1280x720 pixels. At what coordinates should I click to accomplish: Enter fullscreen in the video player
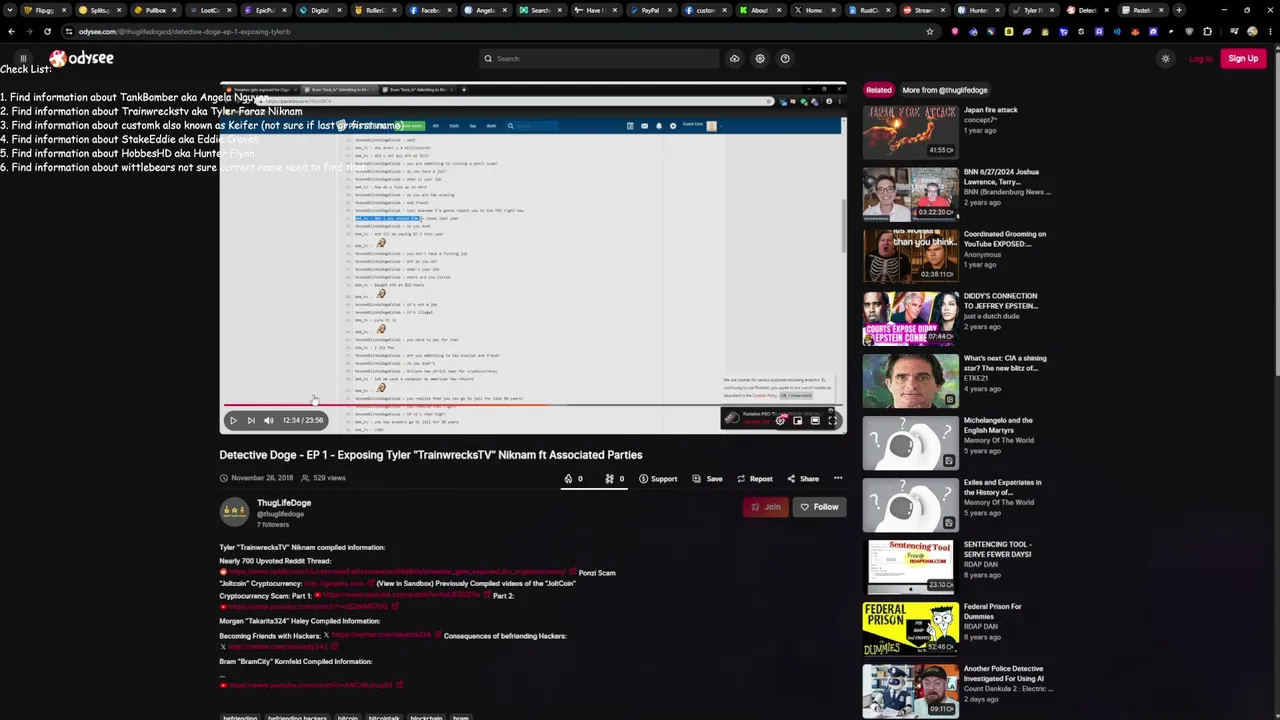[x=832, y=420]
